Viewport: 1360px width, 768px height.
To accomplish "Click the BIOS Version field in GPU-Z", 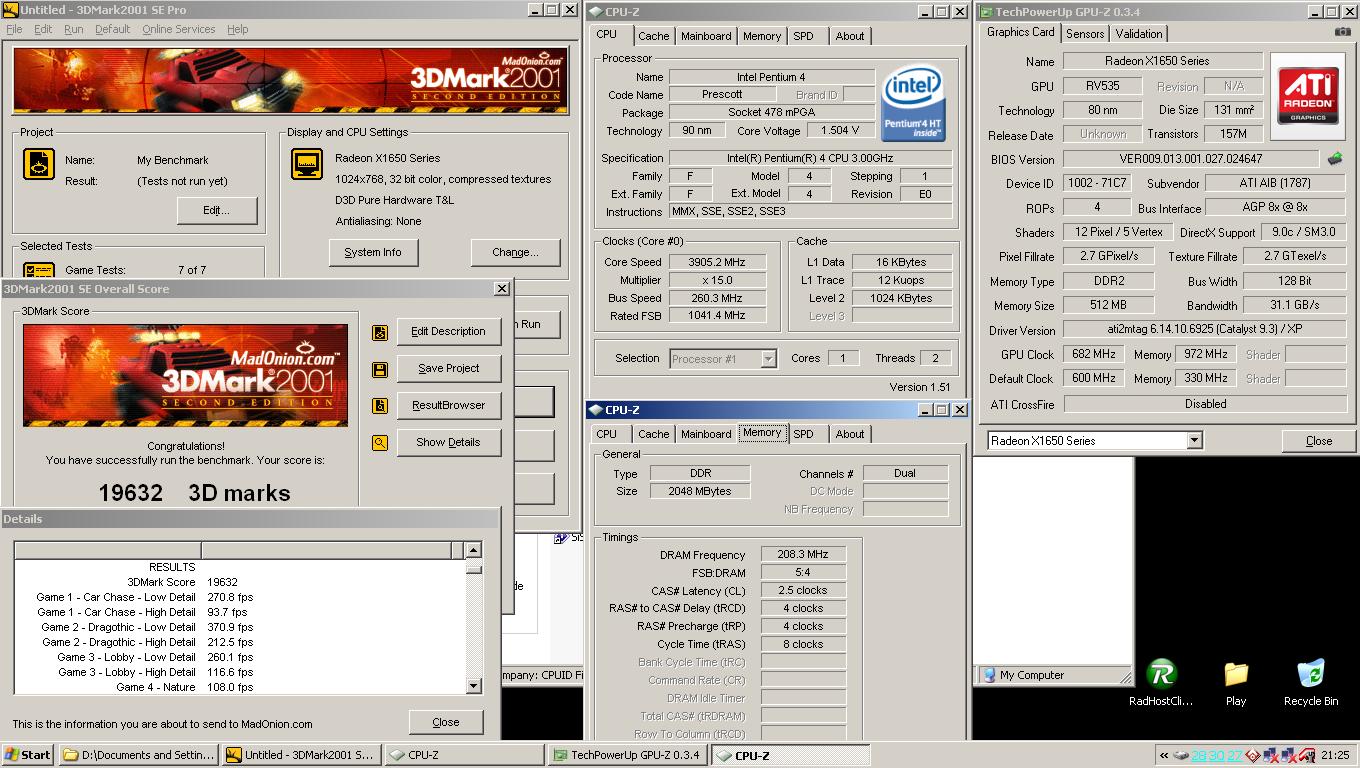I will (1191, 159).
